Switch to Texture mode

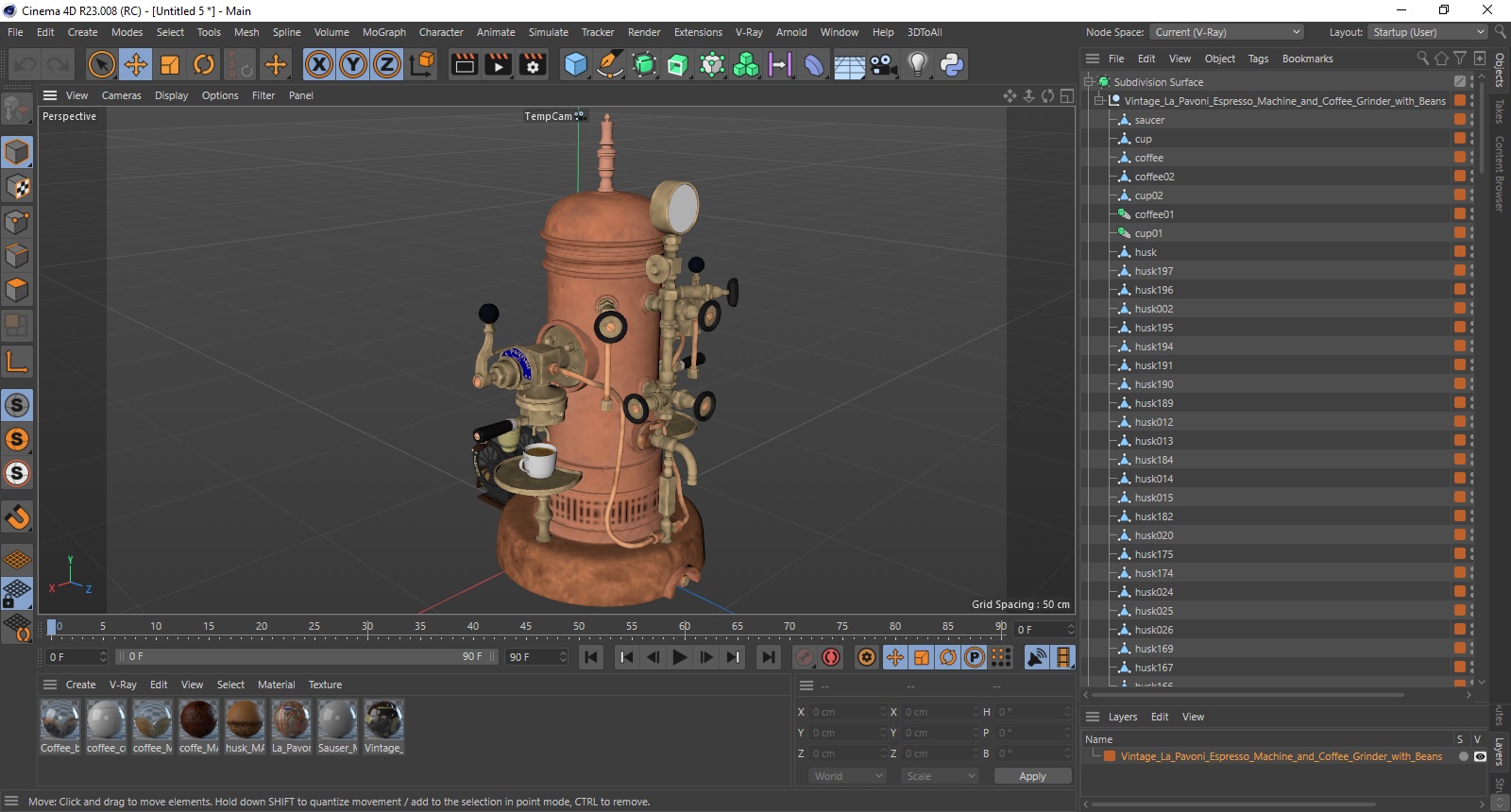17,187
